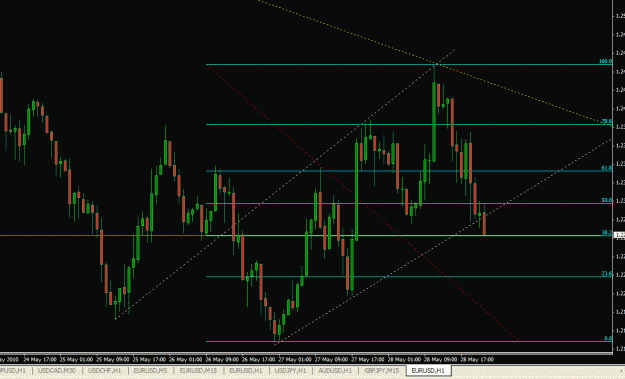
Task: Open the EURUSD,M5 chart tab
Action: [150, 371]
